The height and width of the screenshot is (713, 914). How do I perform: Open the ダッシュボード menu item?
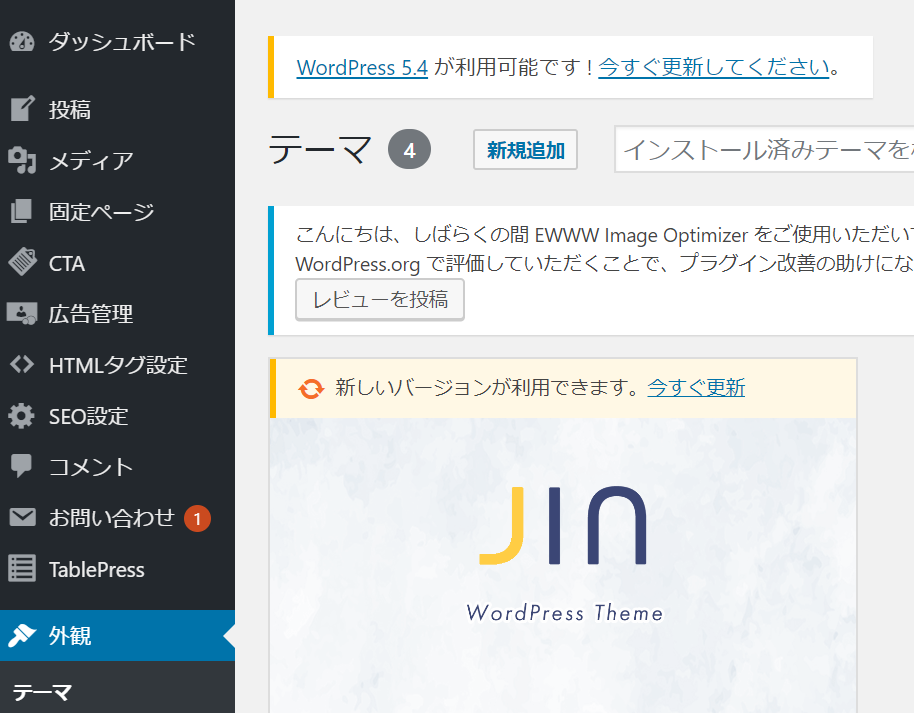click(x=117, y=42)
